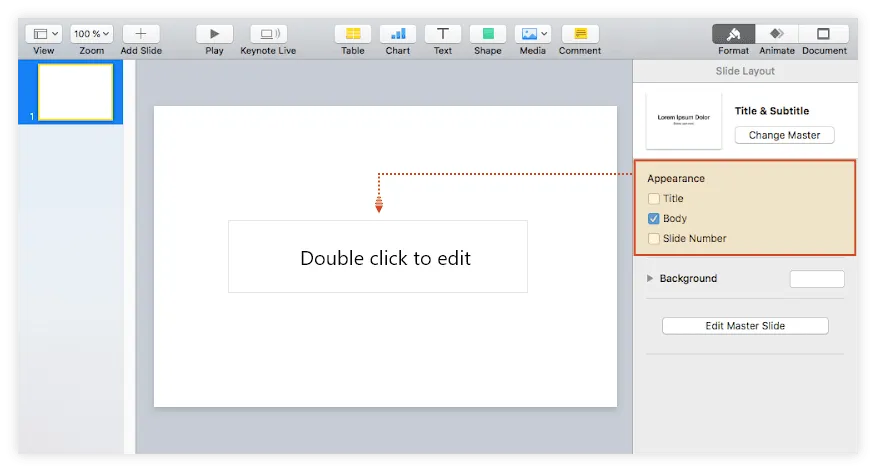Open the Background color swatch
This screenshot has width=876, height=472.
(817, 279)
